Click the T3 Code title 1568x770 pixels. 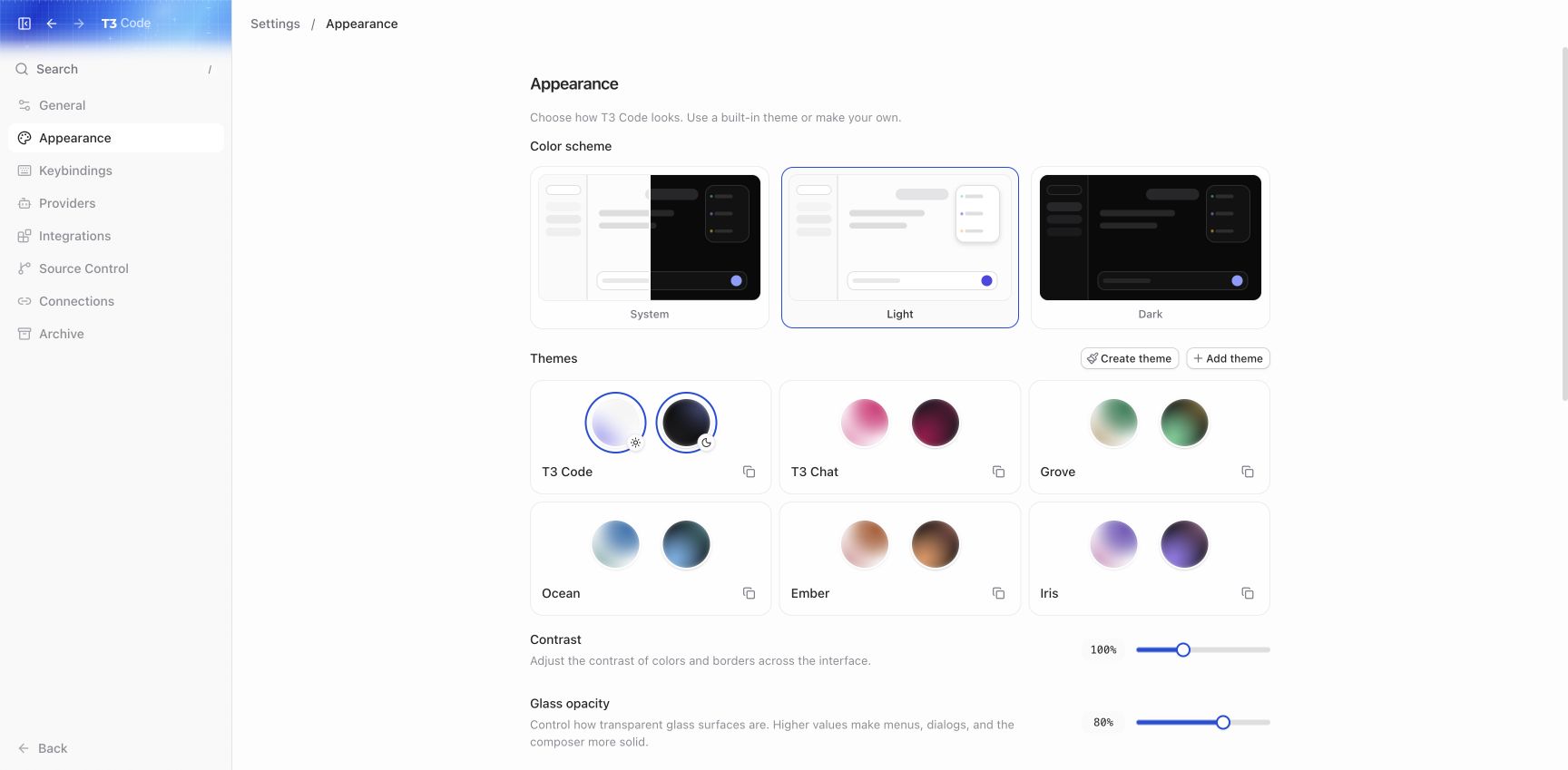tap(126, 24)
